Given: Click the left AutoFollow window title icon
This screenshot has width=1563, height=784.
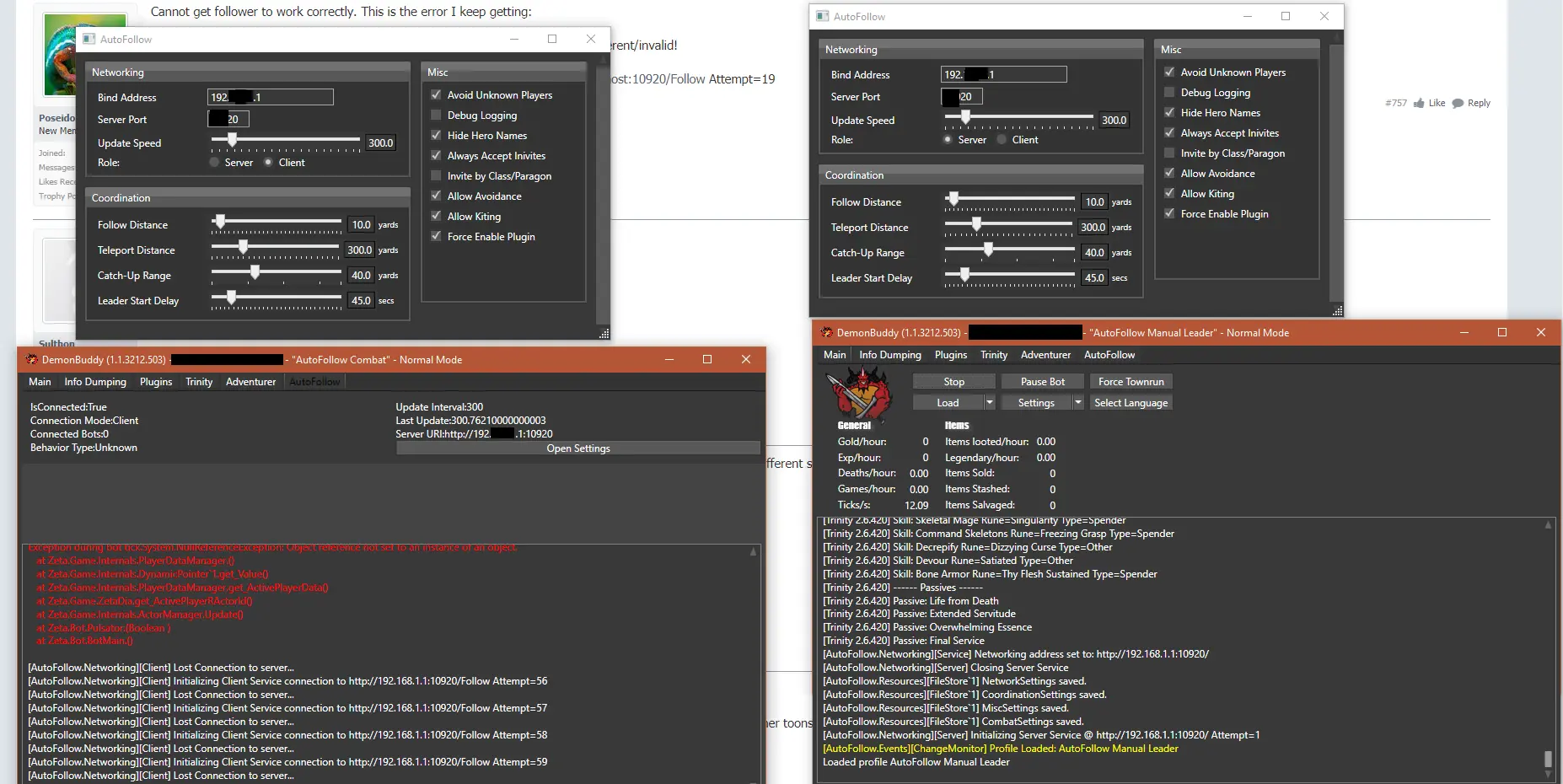Looking at the screenshot, I should (x=89, y=40).
